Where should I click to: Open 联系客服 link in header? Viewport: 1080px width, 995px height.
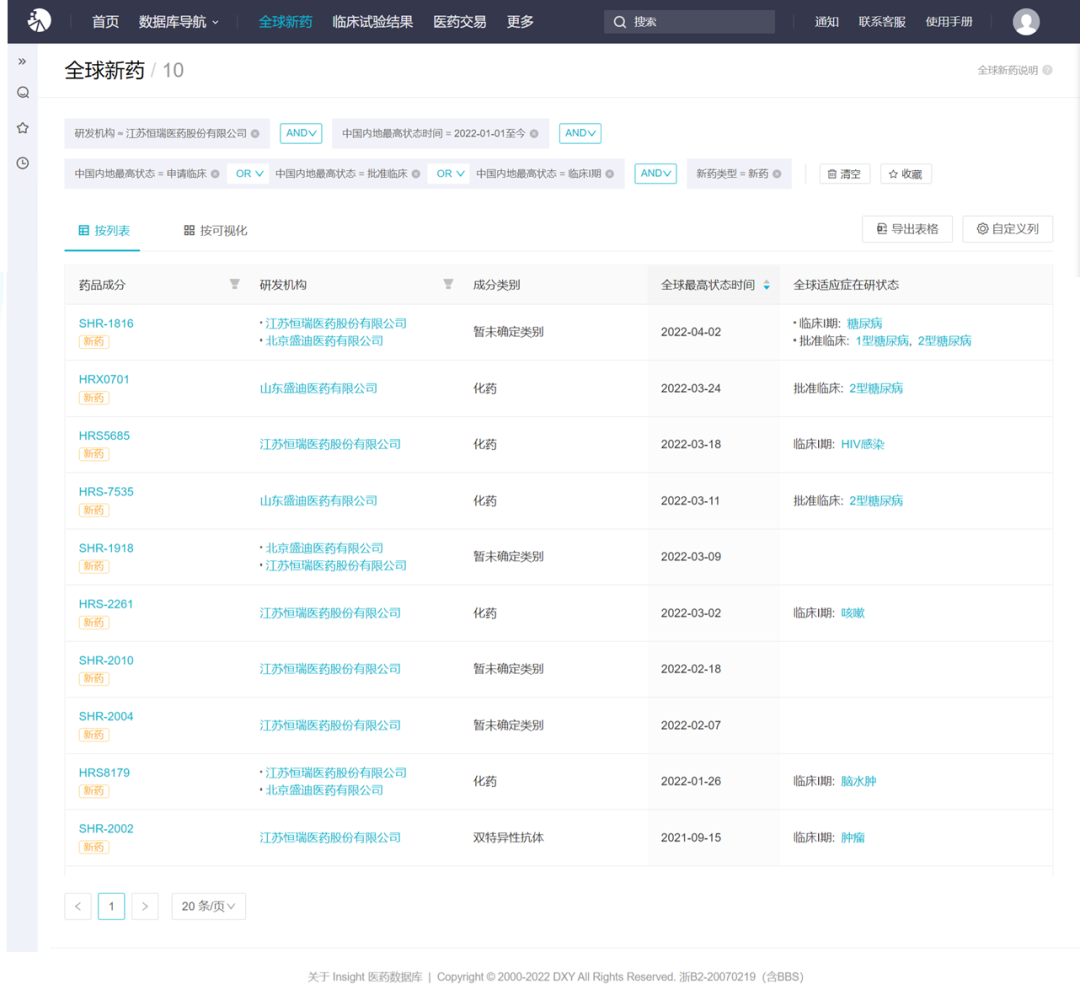coord(882,22)
